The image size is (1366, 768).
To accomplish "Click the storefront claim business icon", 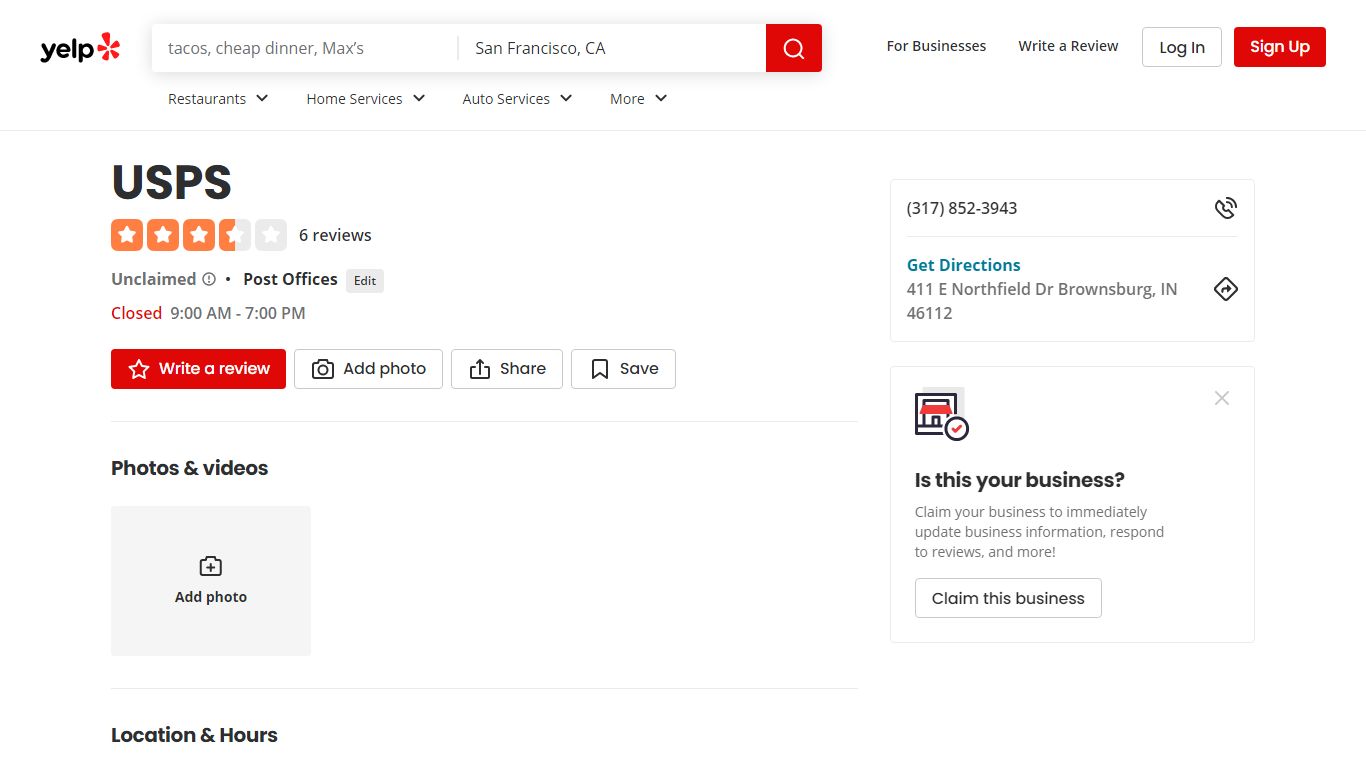I will 942,413.
